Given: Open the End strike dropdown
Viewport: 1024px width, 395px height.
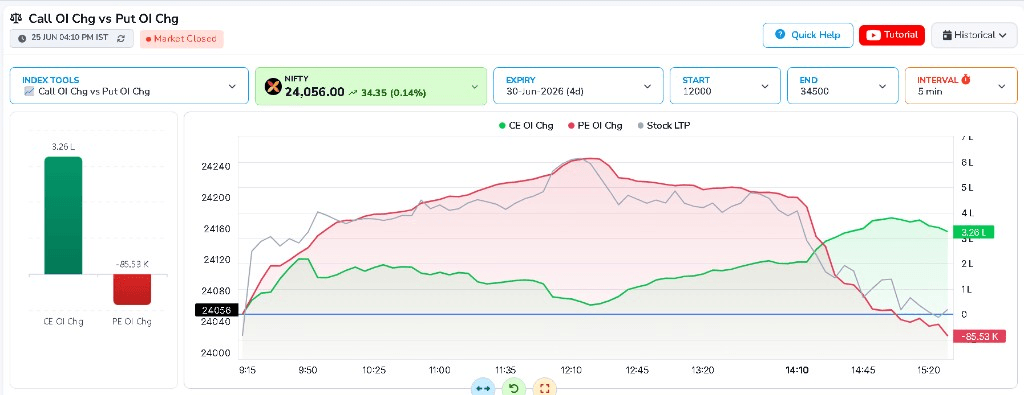Looking at the screenshot, I should 843,86.
